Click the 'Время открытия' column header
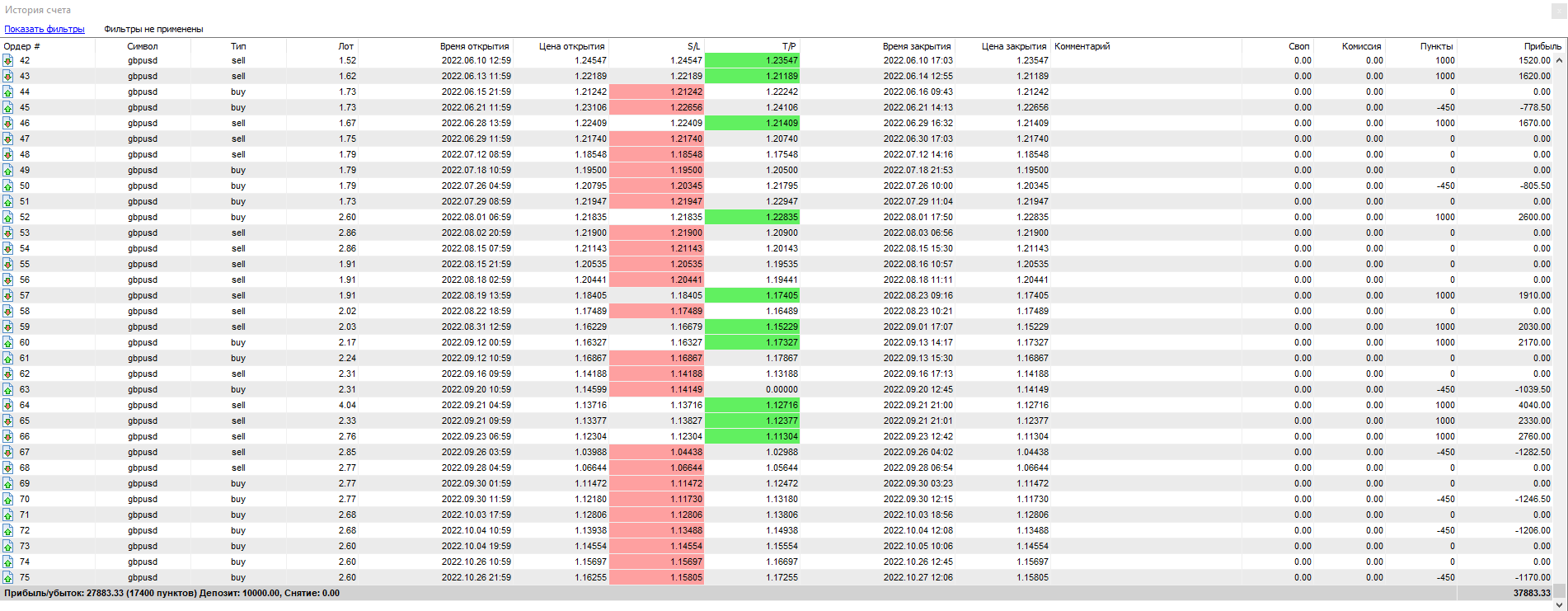1568x611 pixels. (474, 46)
